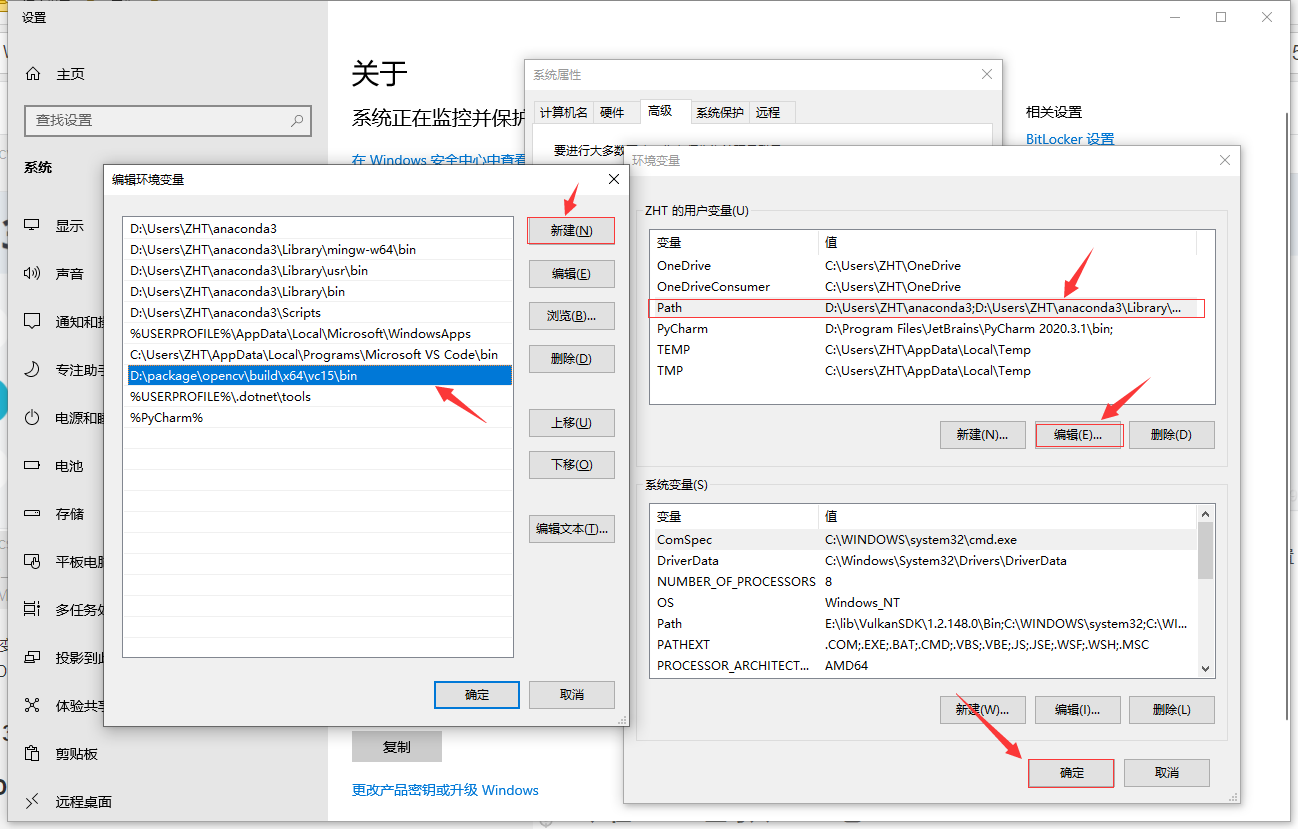Image resolution: width=1298 pixels, height=829 pixels.
Task: Select the NUMBER_OF_PROCESSORS system variable row
Action: tap(923, 582)
